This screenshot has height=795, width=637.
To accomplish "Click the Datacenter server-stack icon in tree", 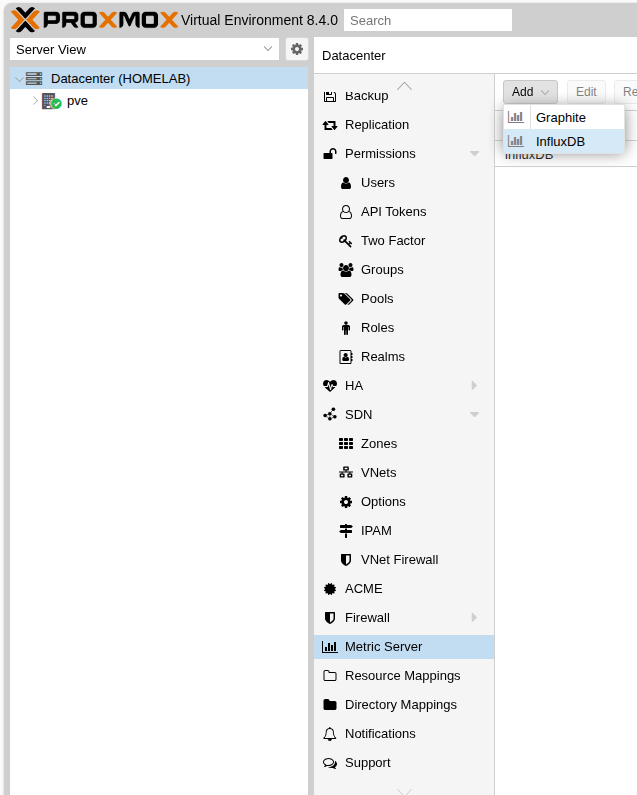I will click(x=34, y=79).
